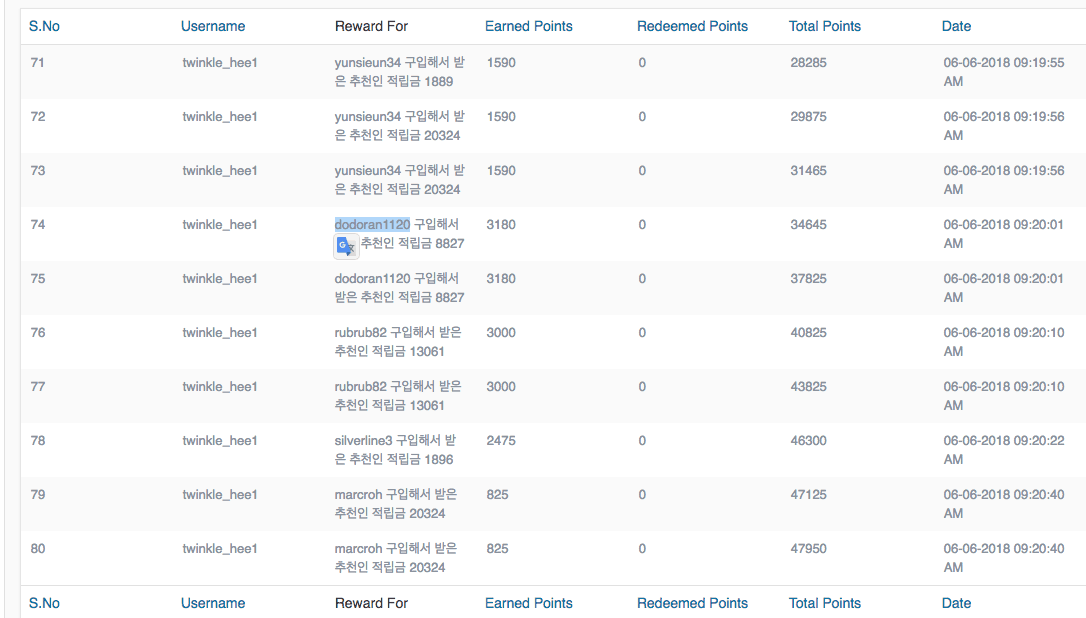Viewport: 1086px width, 618px height.
Task: Sort table by the Date column
Action: [x=956, y=26]
